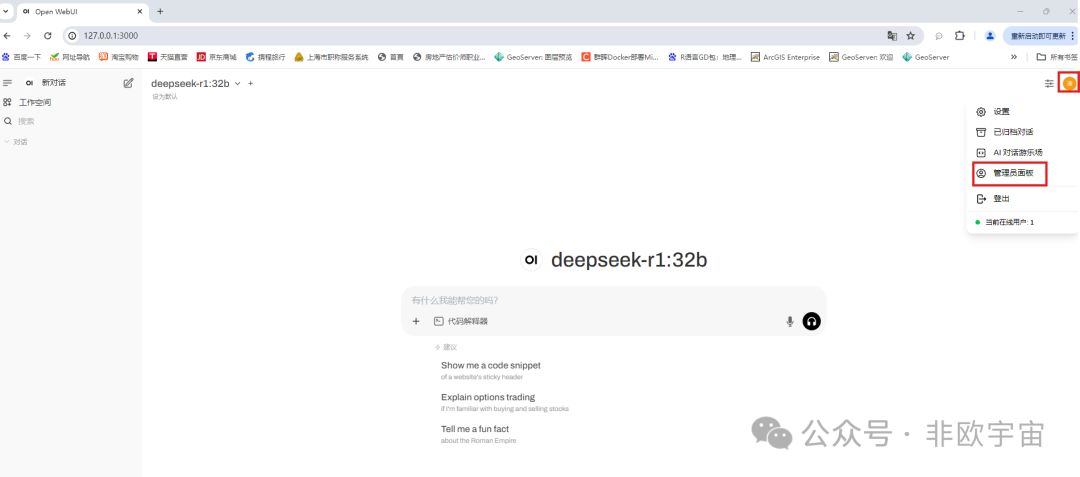
Task: Click the translate page icon
Action: point(892,36)
